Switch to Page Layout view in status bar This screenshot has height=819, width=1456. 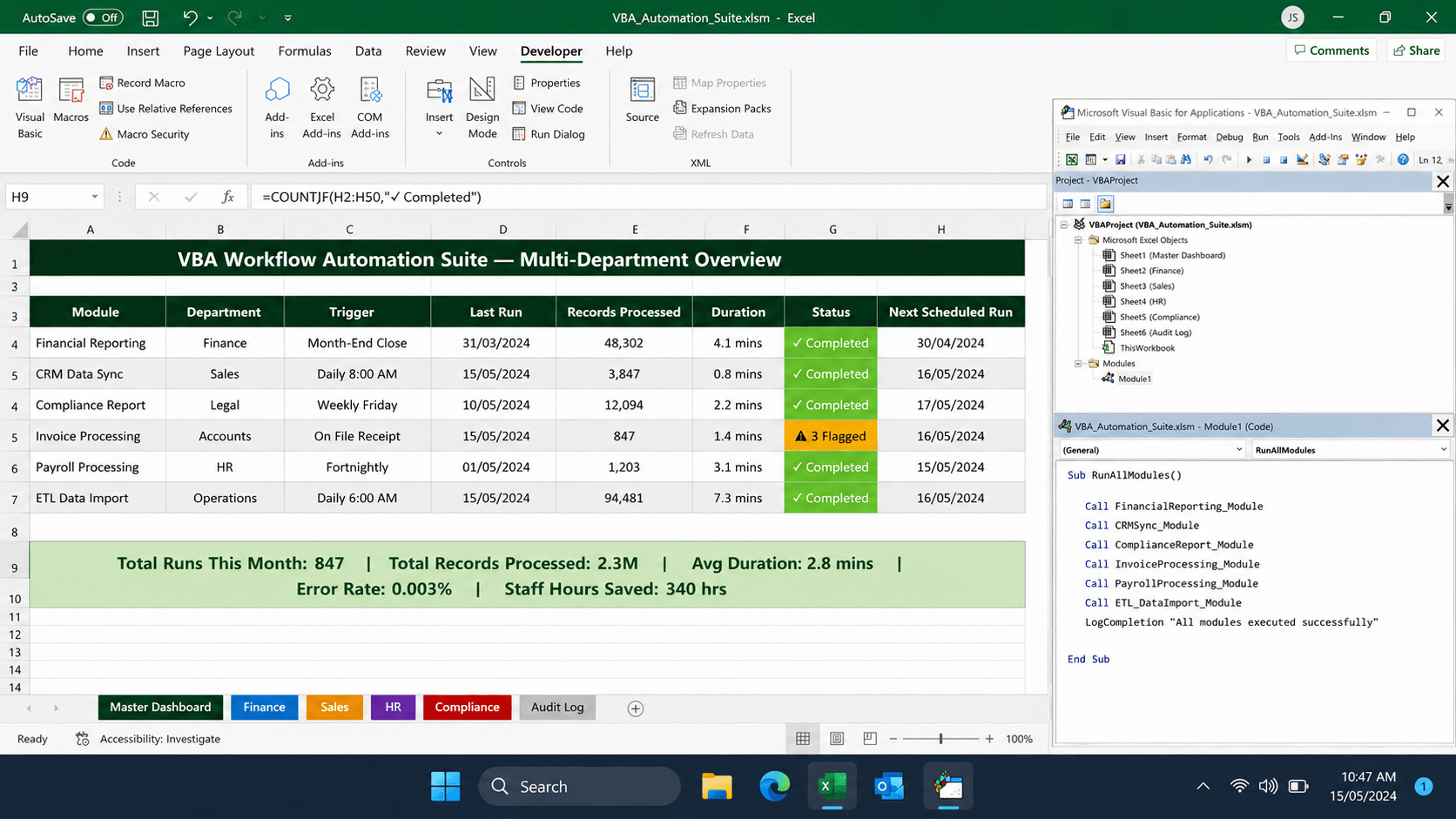pyautogui.click(x=836, y=738)
